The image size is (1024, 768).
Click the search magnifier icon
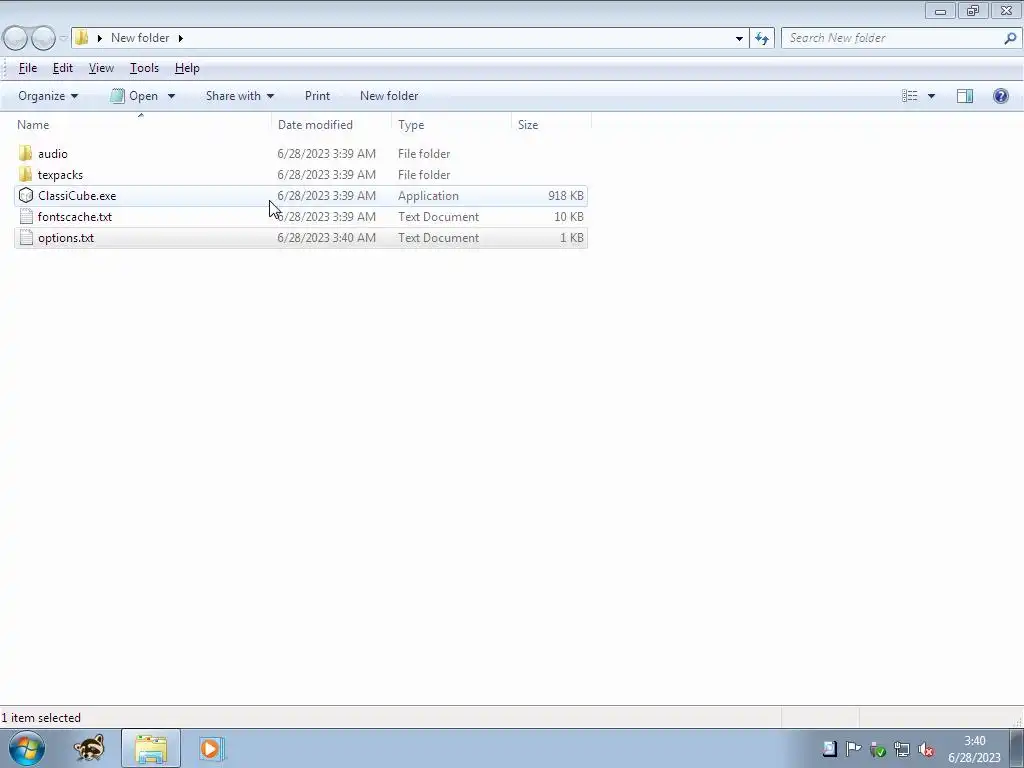(1010, 38)
